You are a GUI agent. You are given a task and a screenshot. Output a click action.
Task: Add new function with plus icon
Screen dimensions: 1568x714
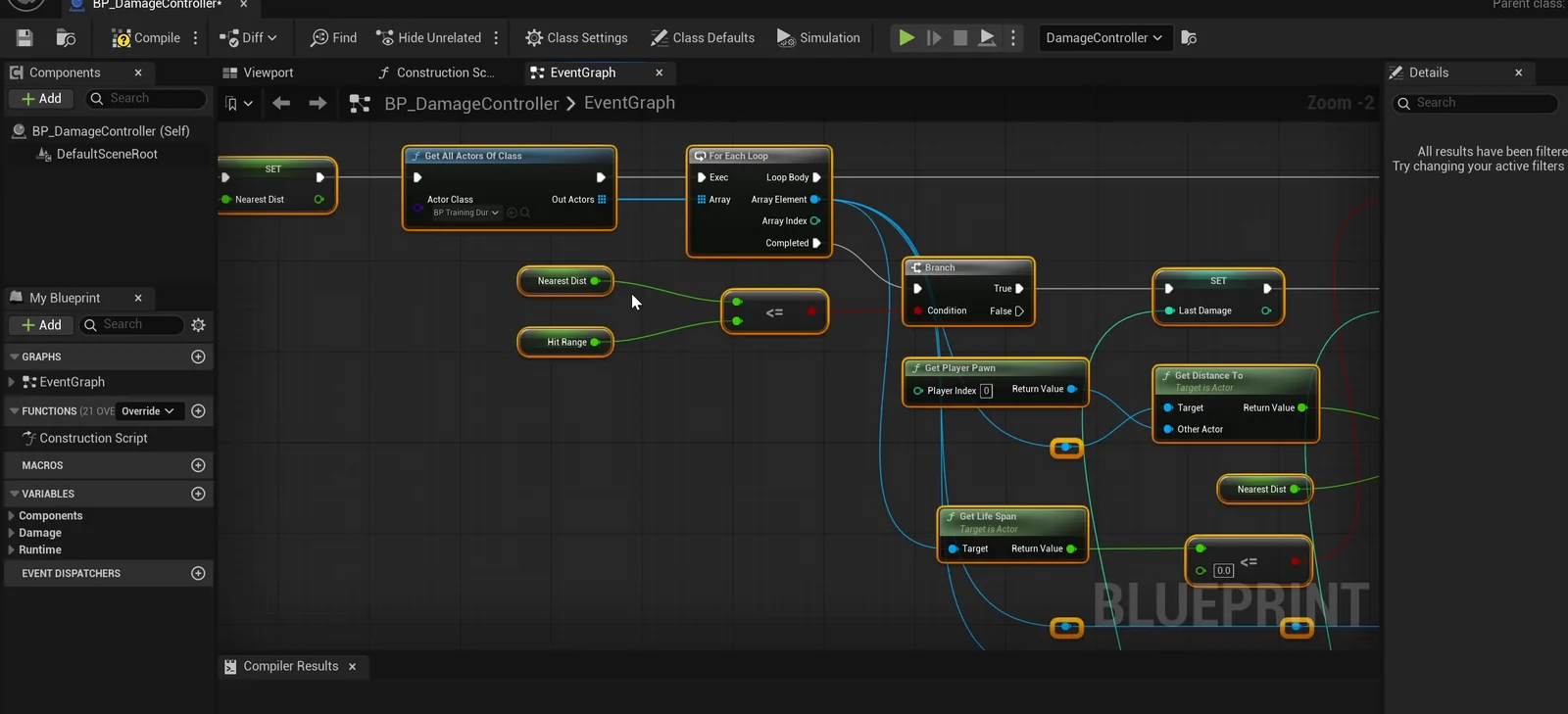[198, 411]
